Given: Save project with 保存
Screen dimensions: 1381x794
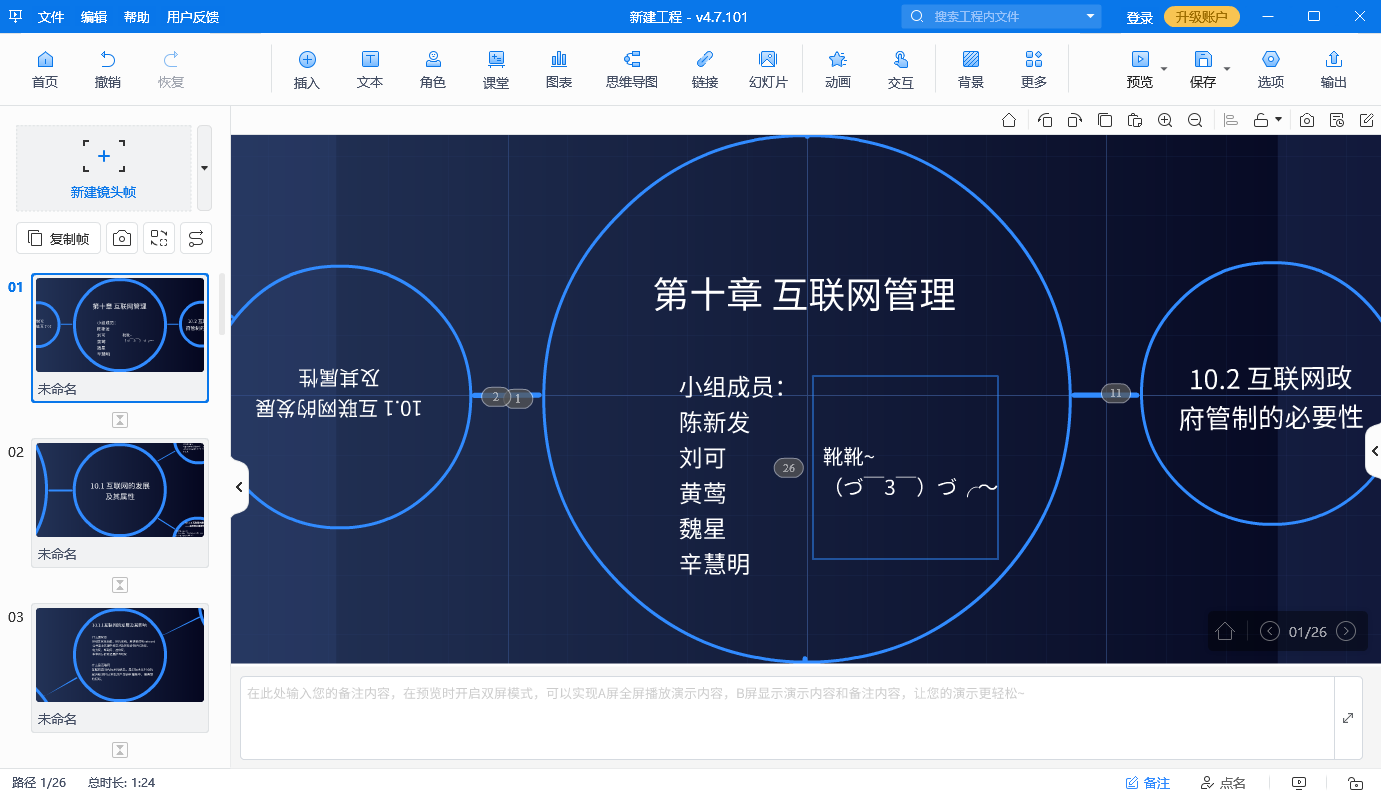Looking at the screenshot, I should [1203, 70].
